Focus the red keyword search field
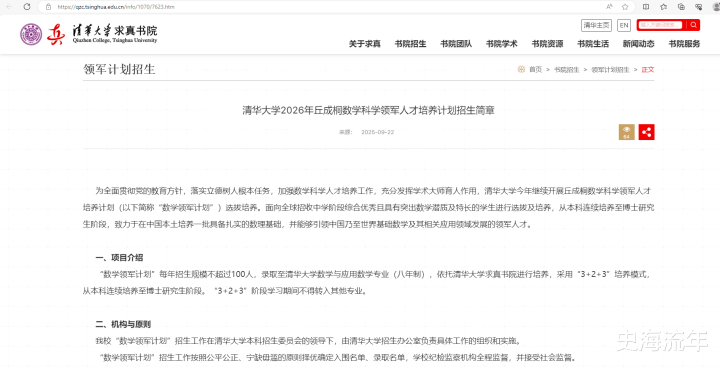 (661, 25)
